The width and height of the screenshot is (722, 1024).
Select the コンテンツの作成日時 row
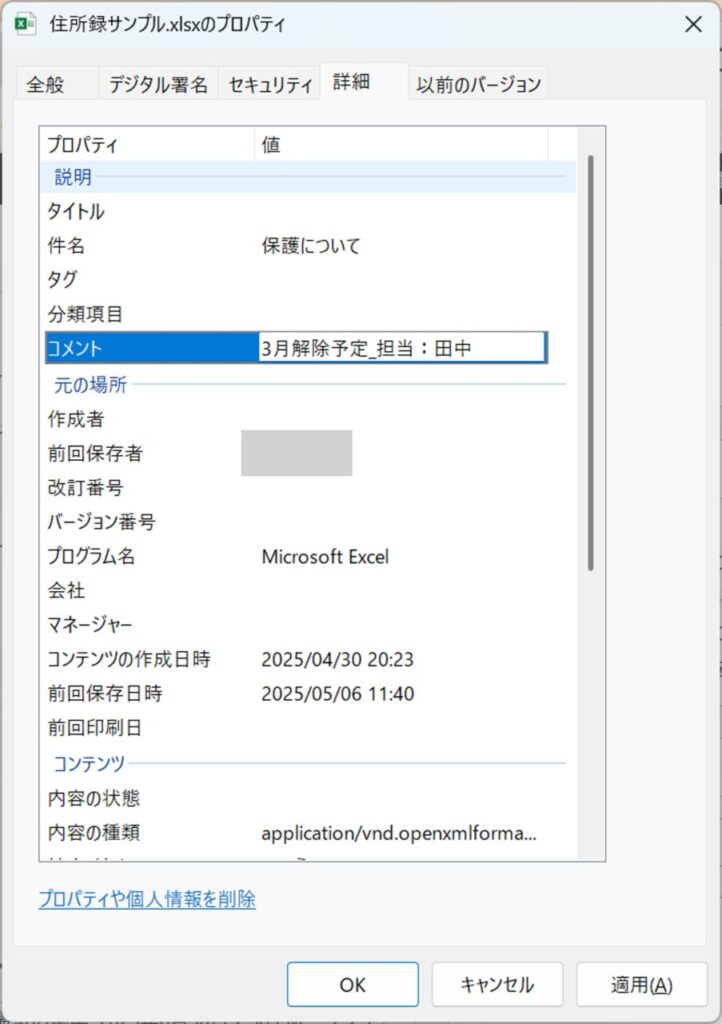307,659
